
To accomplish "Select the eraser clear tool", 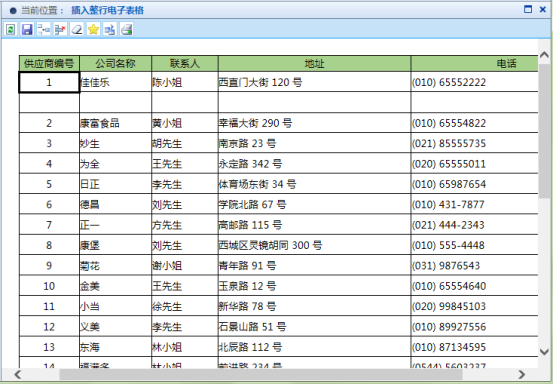I will tap(77, 29).
